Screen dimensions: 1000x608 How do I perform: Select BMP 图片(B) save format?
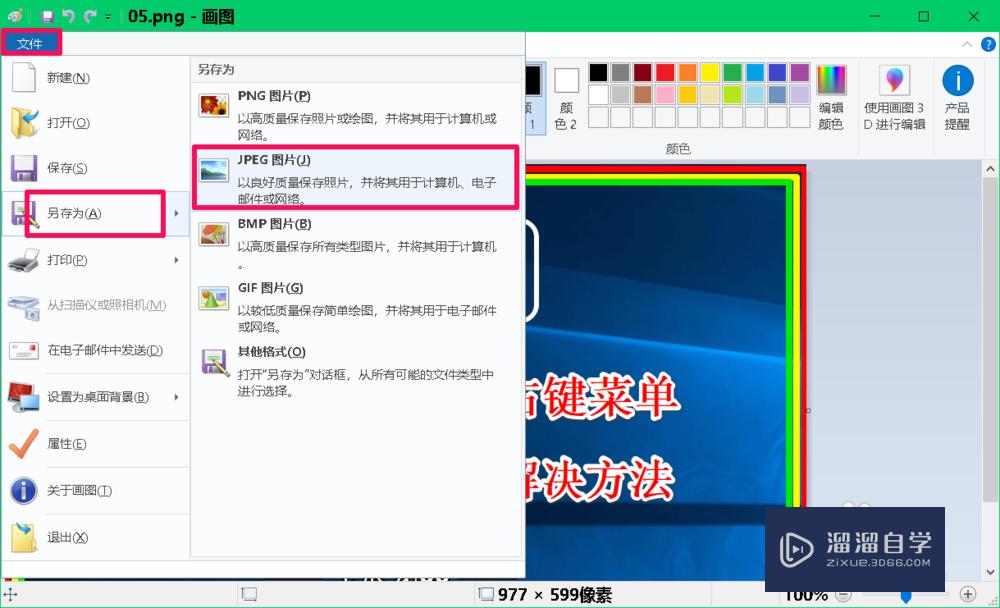tap(356, 243)
